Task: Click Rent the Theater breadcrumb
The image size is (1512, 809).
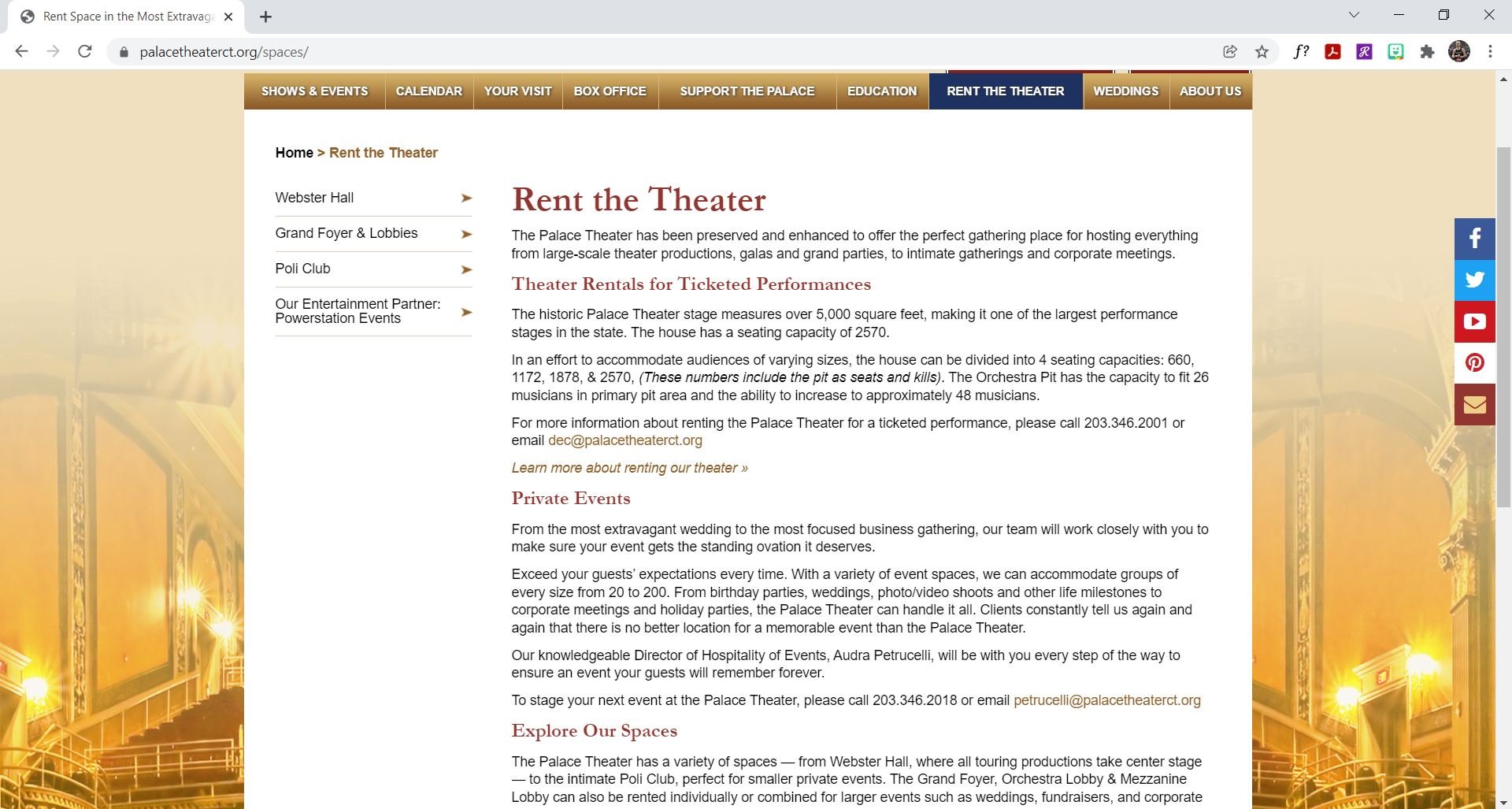Action: pyautogui.click(x=384, y=153)
